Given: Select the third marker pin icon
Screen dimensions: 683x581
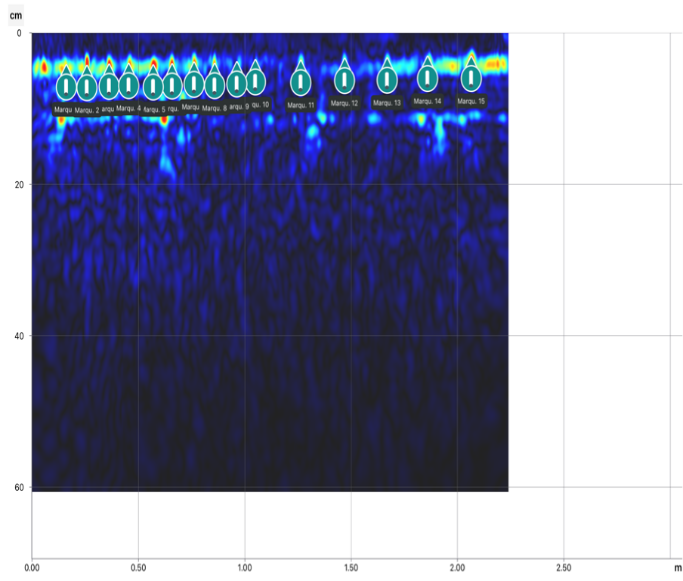Looking at the screenshot, I should tap(109, 86).
